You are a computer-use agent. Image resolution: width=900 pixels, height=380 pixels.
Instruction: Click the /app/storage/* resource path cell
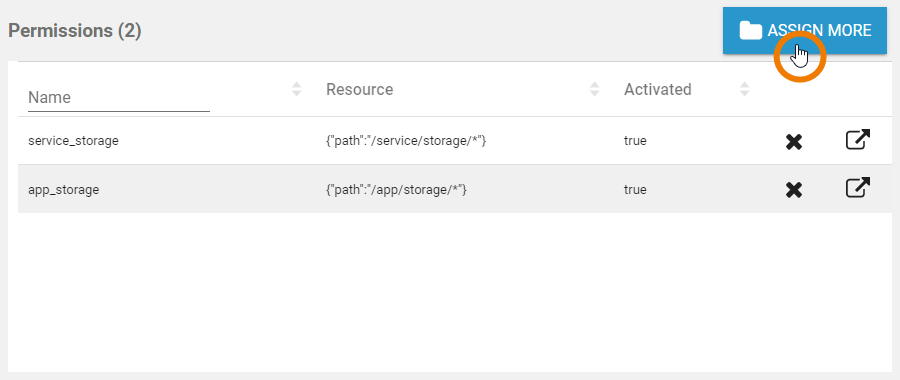click(x=397, y=189)
